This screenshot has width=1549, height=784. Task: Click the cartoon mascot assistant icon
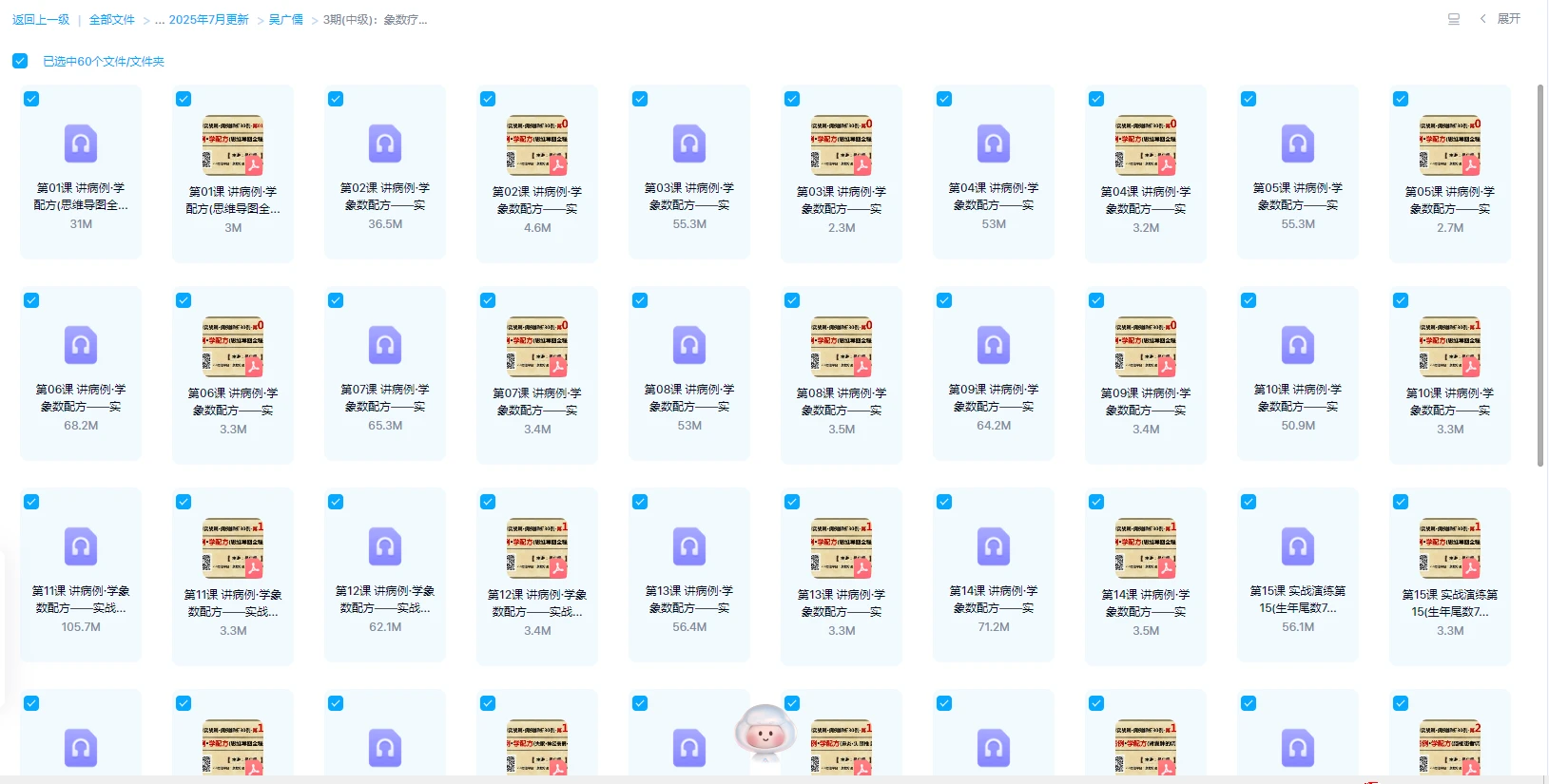click(x=765, y=733)
